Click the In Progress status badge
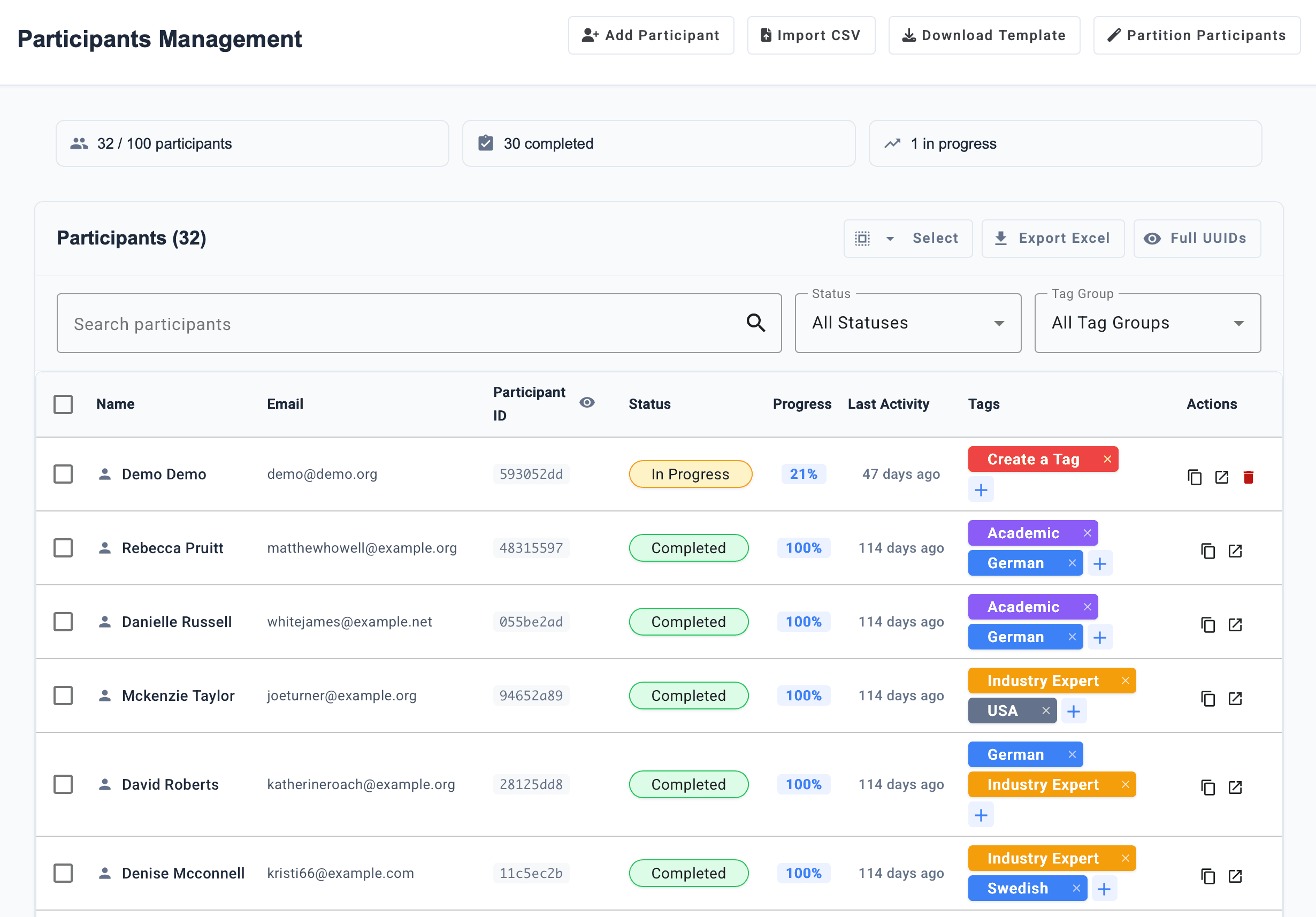This screenshot has height=917, width=1316. coord(690,474)
